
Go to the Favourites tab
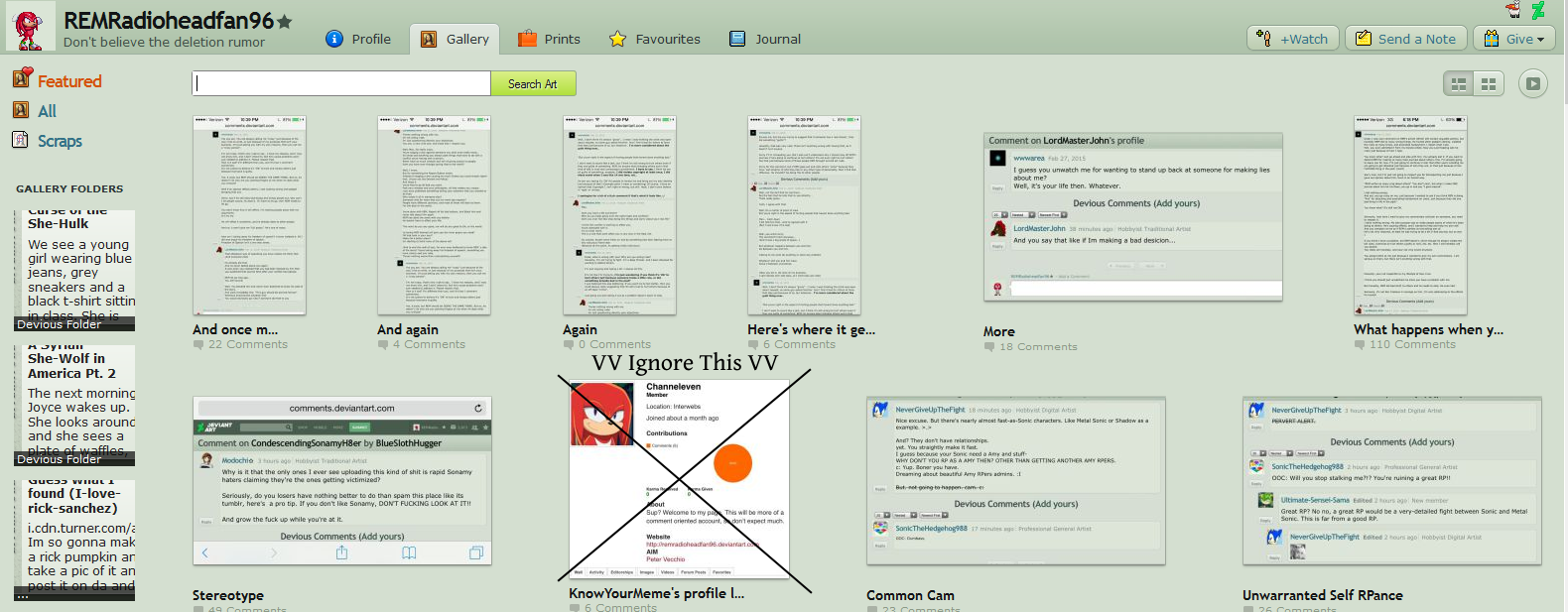[x=655, y=39]
